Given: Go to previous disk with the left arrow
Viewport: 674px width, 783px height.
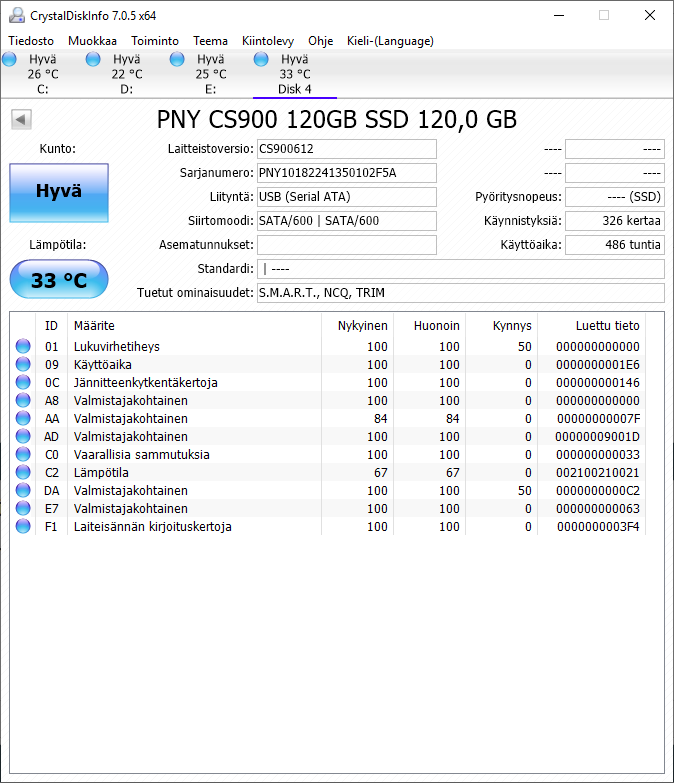Looking at the screenshot, I should coord(21,119).
